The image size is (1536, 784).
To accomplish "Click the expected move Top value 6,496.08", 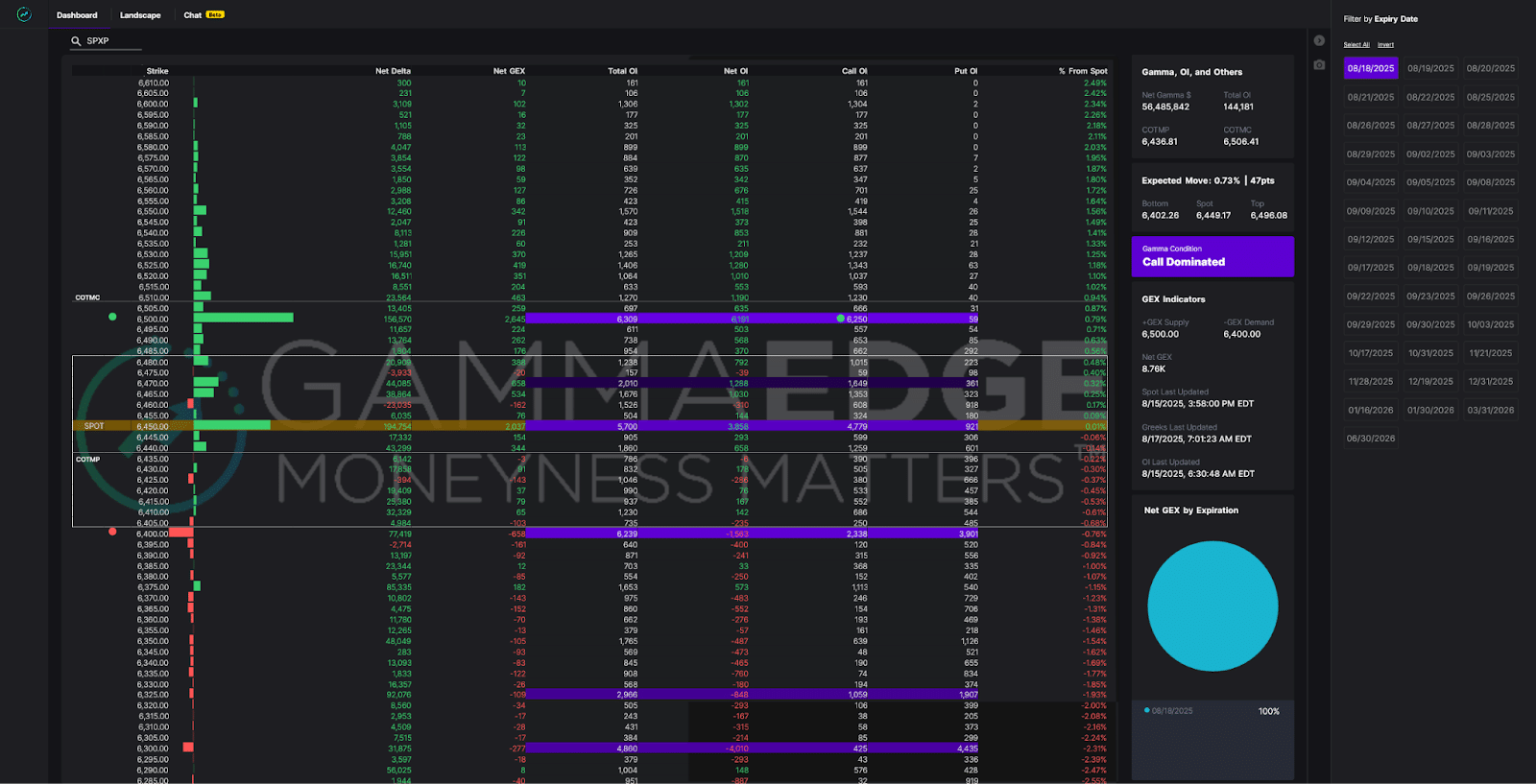I will coord(1269,215).
